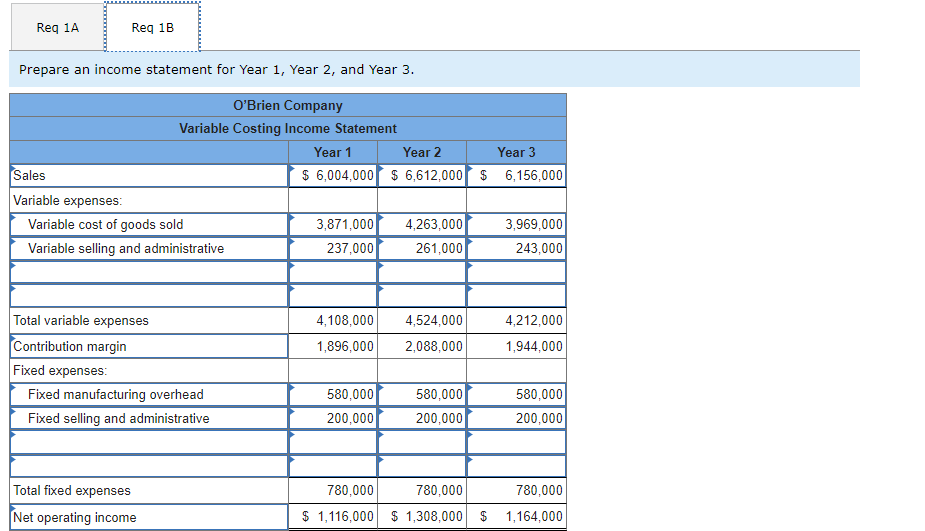Click the Variable expenses: row label
This screenshot has height=531, width=925.
[x=68, y=201]
